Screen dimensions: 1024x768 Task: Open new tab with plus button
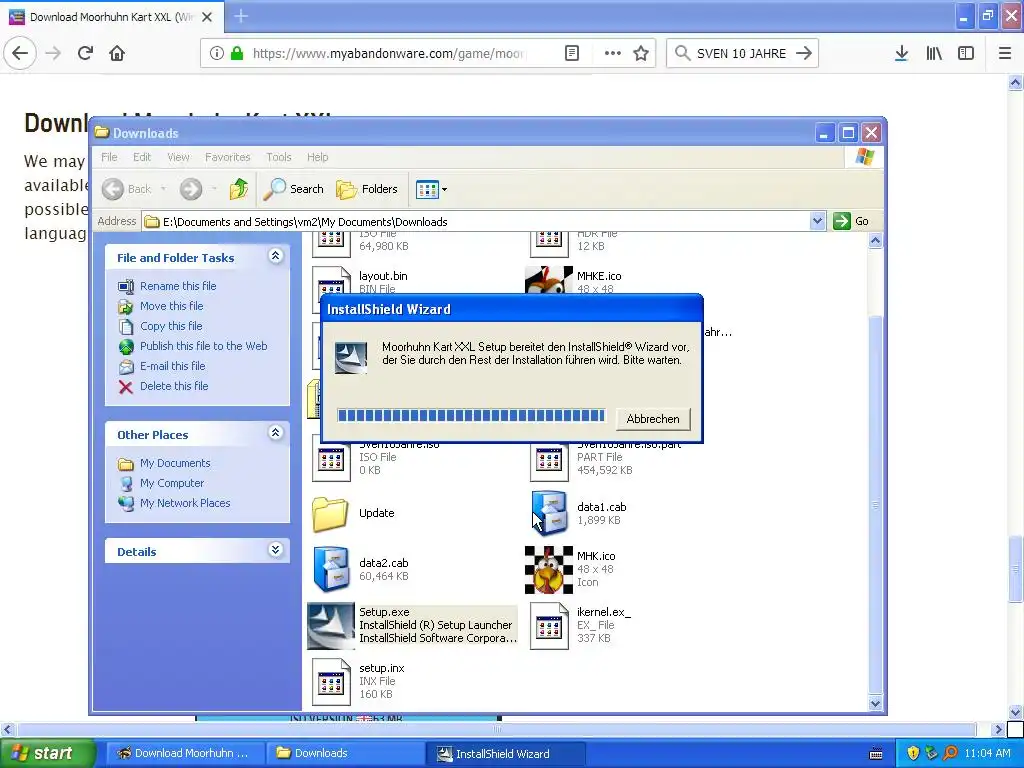point(240,16)
